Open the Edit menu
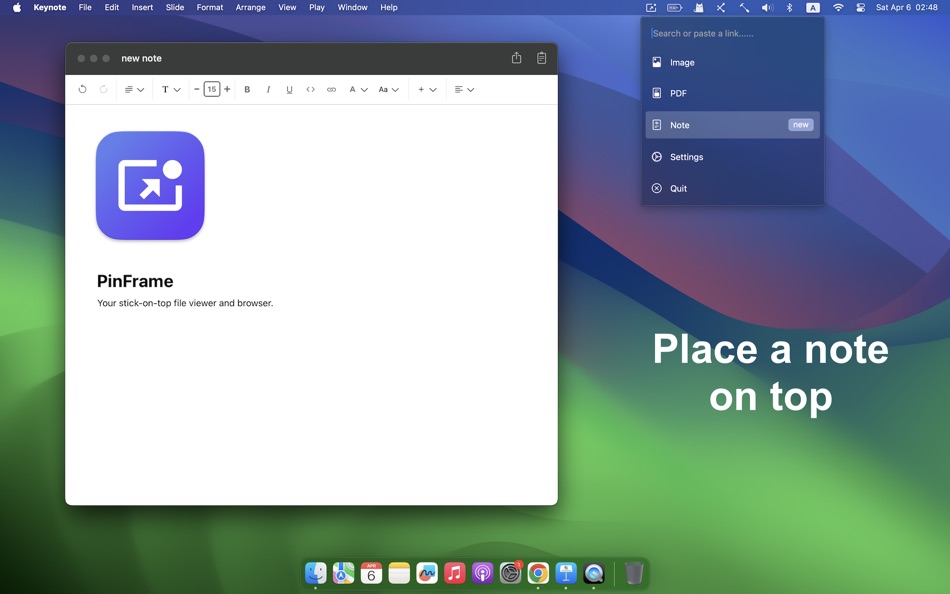 (111, 7)
